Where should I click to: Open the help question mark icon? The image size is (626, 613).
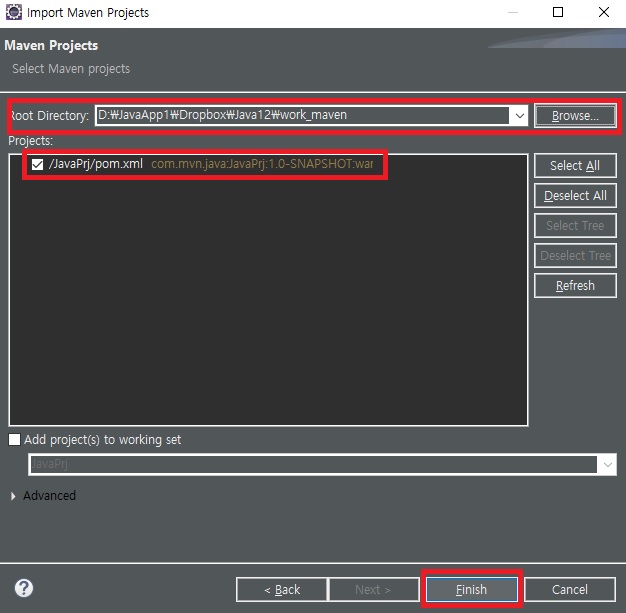click(x=24, y=588)
